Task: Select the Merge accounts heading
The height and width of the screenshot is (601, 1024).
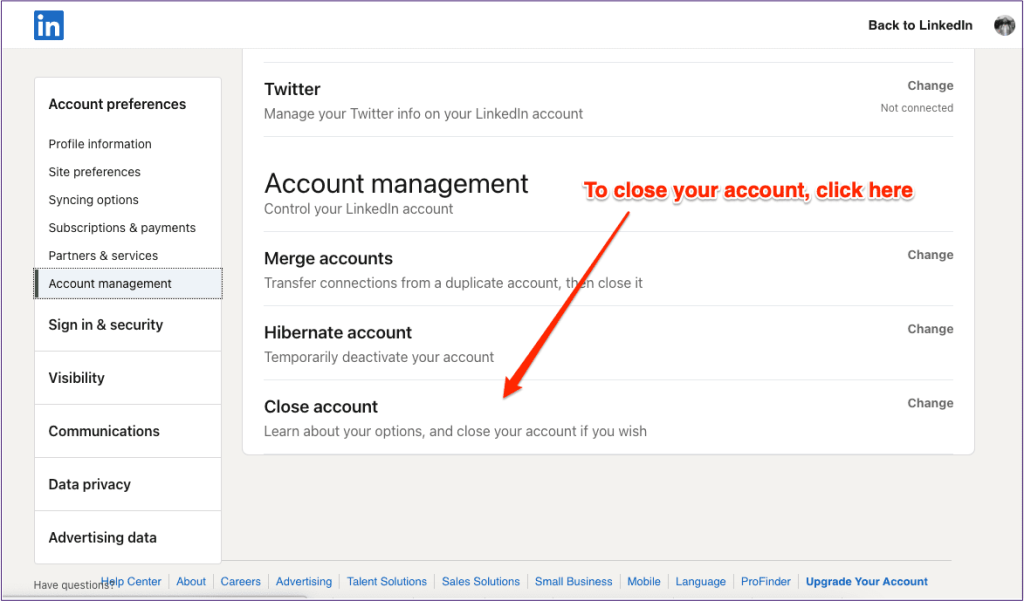Action: coord(328,259)
